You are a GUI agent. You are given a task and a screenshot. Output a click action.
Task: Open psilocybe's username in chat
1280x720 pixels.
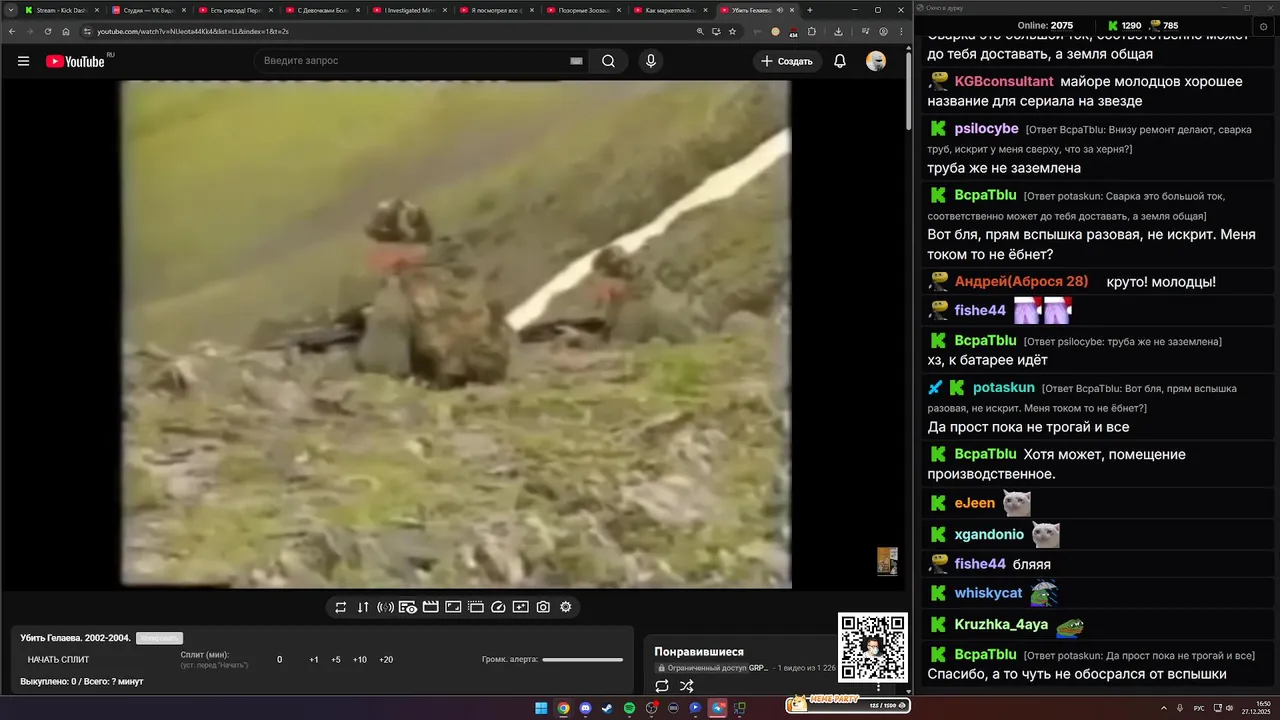[987, 129]
